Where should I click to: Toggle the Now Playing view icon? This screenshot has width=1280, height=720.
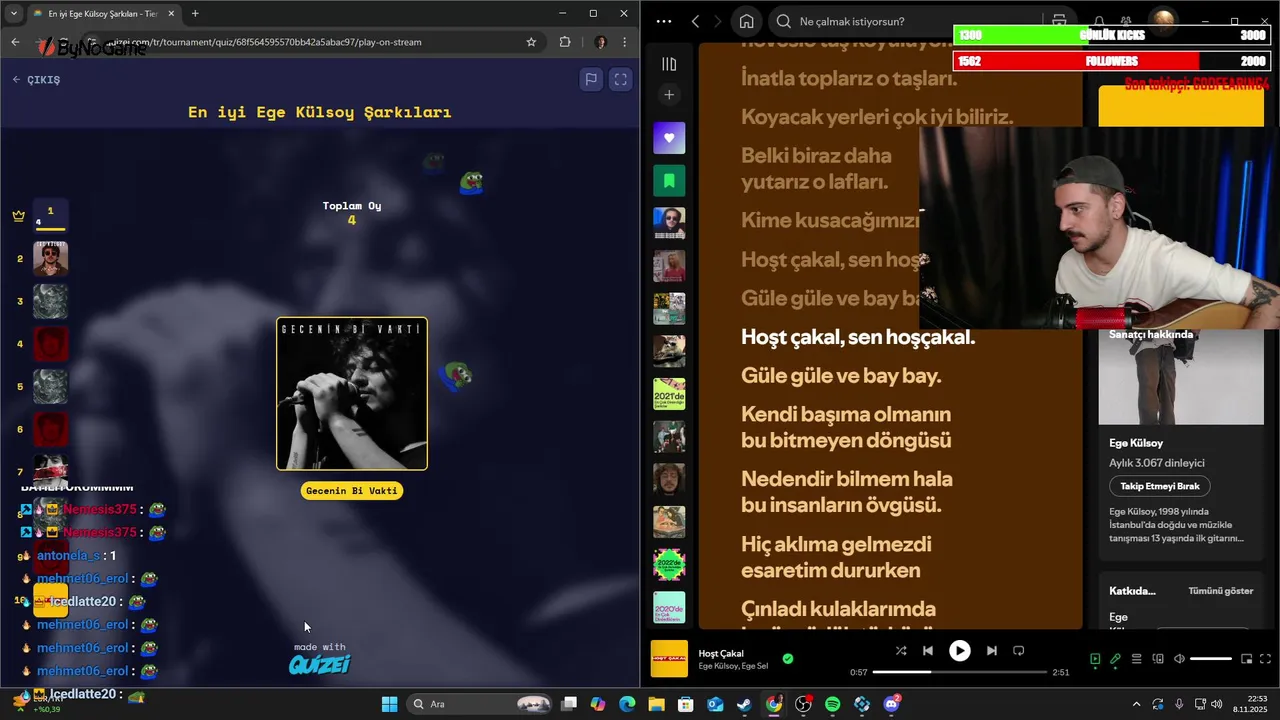point(1095,659)
